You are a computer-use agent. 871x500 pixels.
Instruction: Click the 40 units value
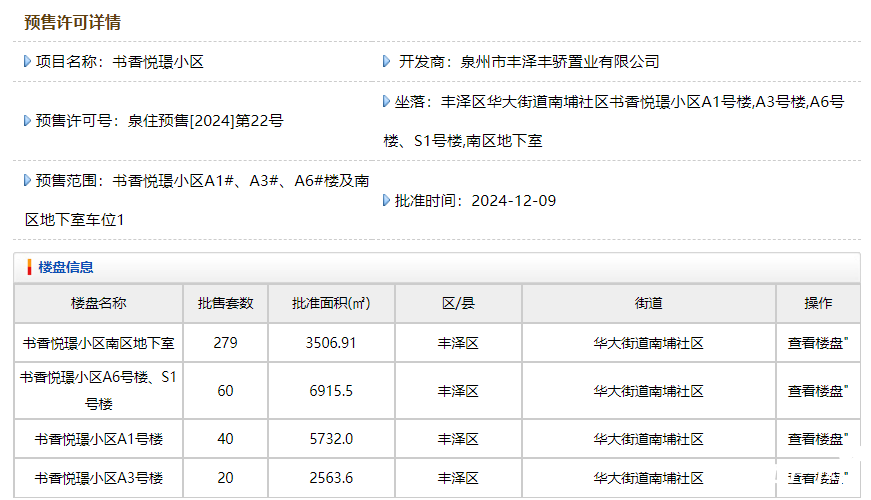[x=226, y=439]
